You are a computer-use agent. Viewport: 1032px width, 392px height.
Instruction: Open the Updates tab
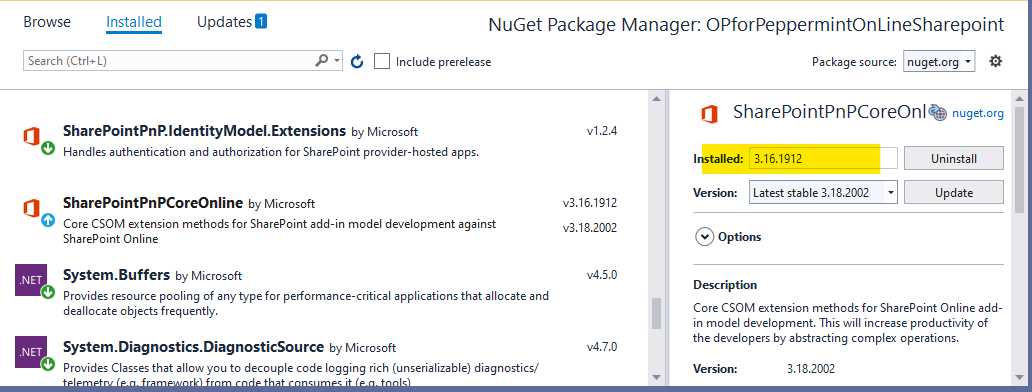[224, 22]
